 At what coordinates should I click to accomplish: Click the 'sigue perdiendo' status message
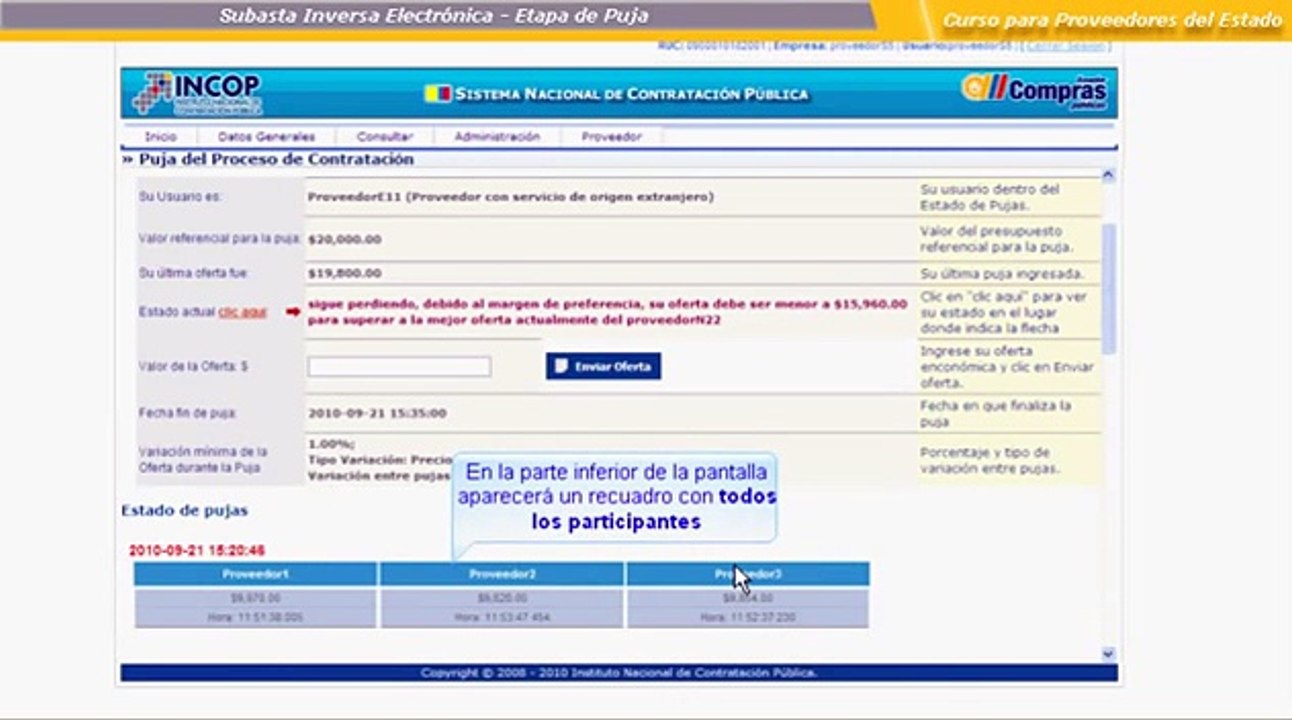pos(607,312)
